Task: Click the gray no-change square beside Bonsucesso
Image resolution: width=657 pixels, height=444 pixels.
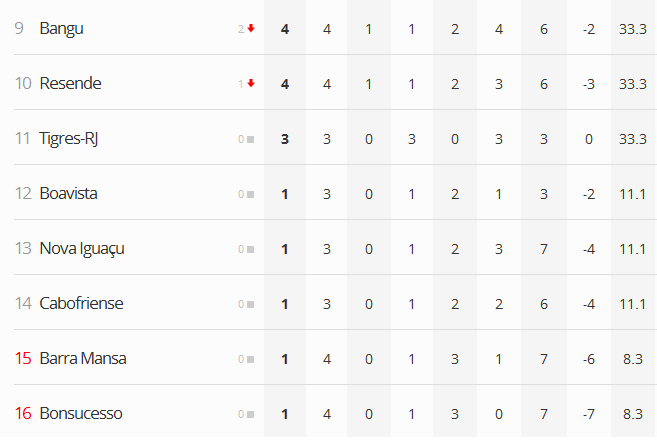Action: [x=250, y=414]
